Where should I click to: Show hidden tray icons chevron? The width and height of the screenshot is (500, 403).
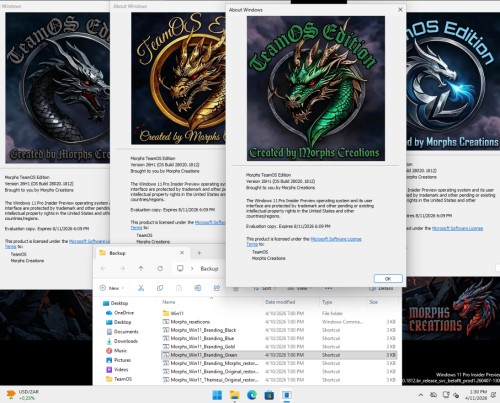point(421,395)
